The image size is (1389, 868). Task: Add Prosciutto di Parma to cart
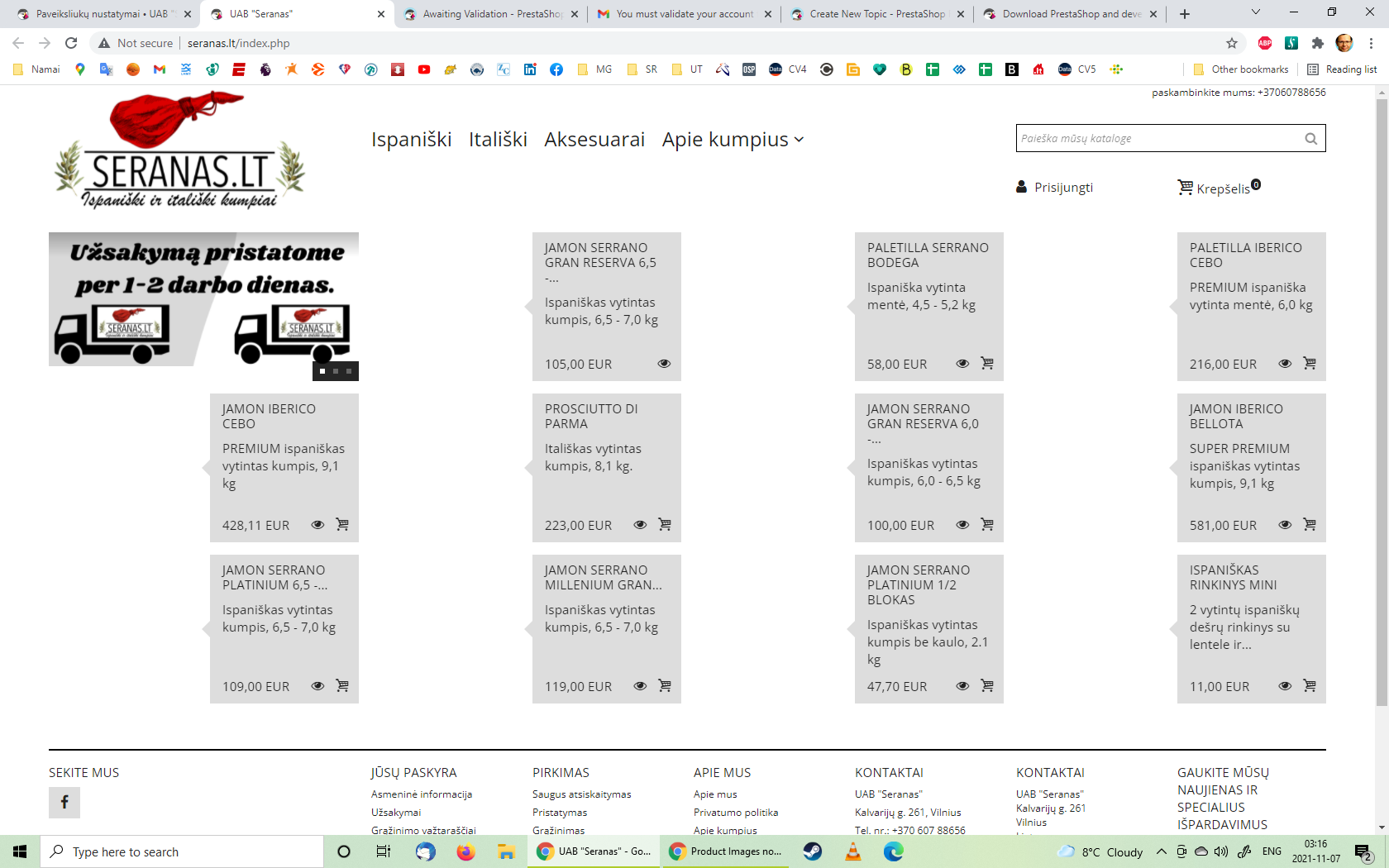(x=665, y=524)
